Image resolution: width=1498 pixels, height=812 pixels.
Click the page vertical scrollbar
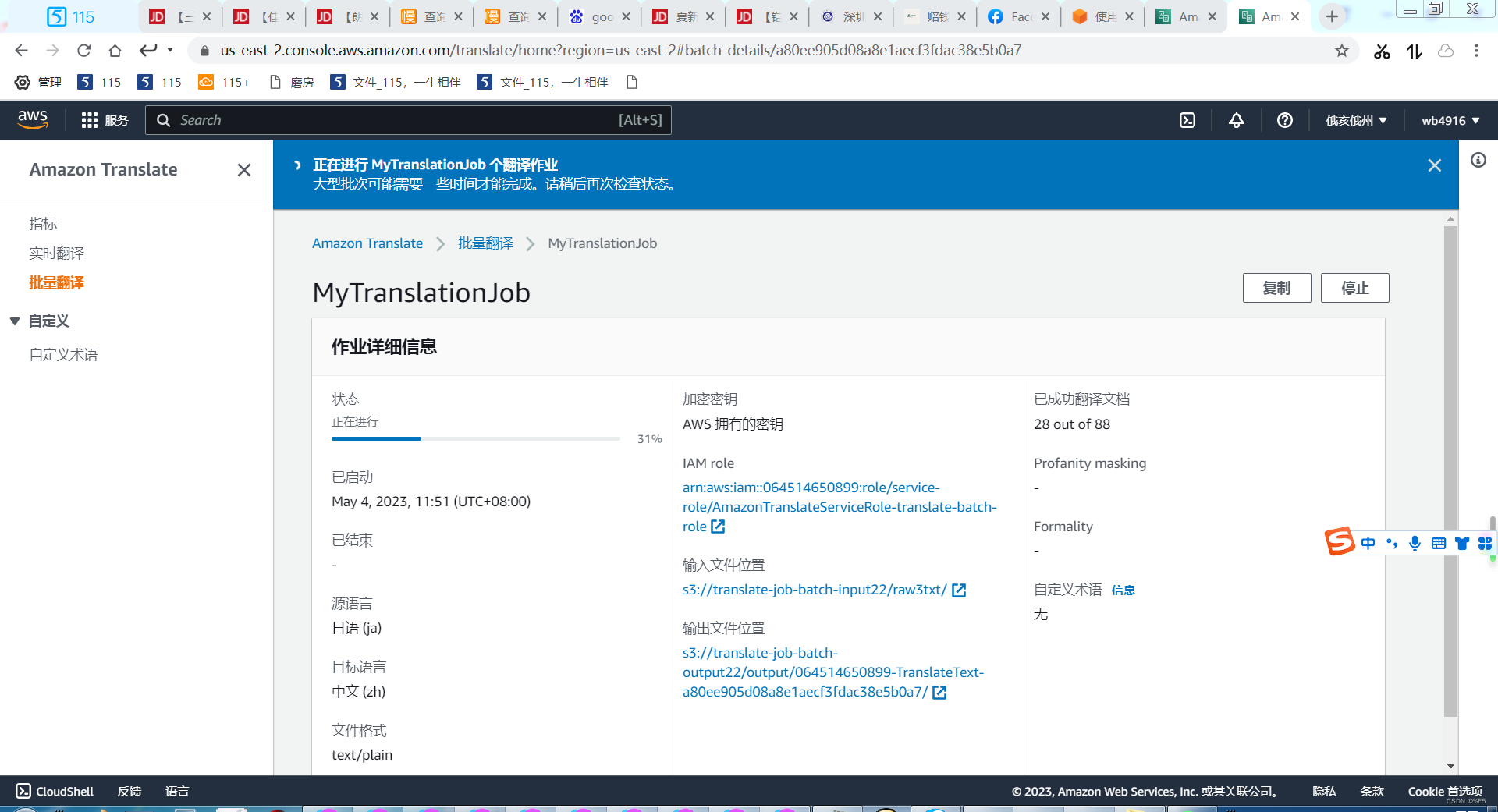tap(1450, 471)
